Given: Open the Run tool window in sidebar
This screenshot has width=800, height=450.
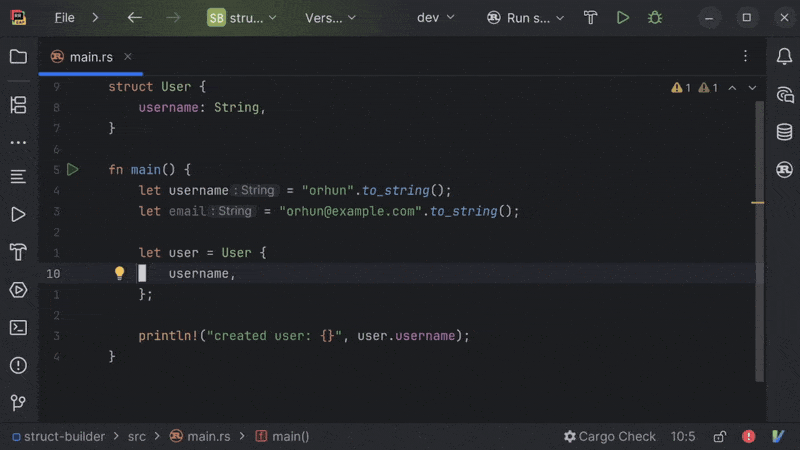Looking at the screenshot, I should pos(18,214).
